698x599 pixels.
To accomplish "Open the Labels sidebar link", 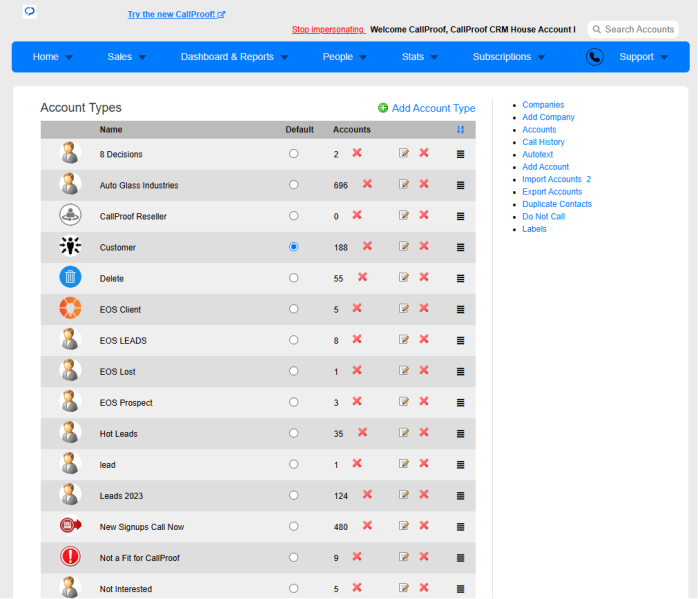I will tap(534, 229).
